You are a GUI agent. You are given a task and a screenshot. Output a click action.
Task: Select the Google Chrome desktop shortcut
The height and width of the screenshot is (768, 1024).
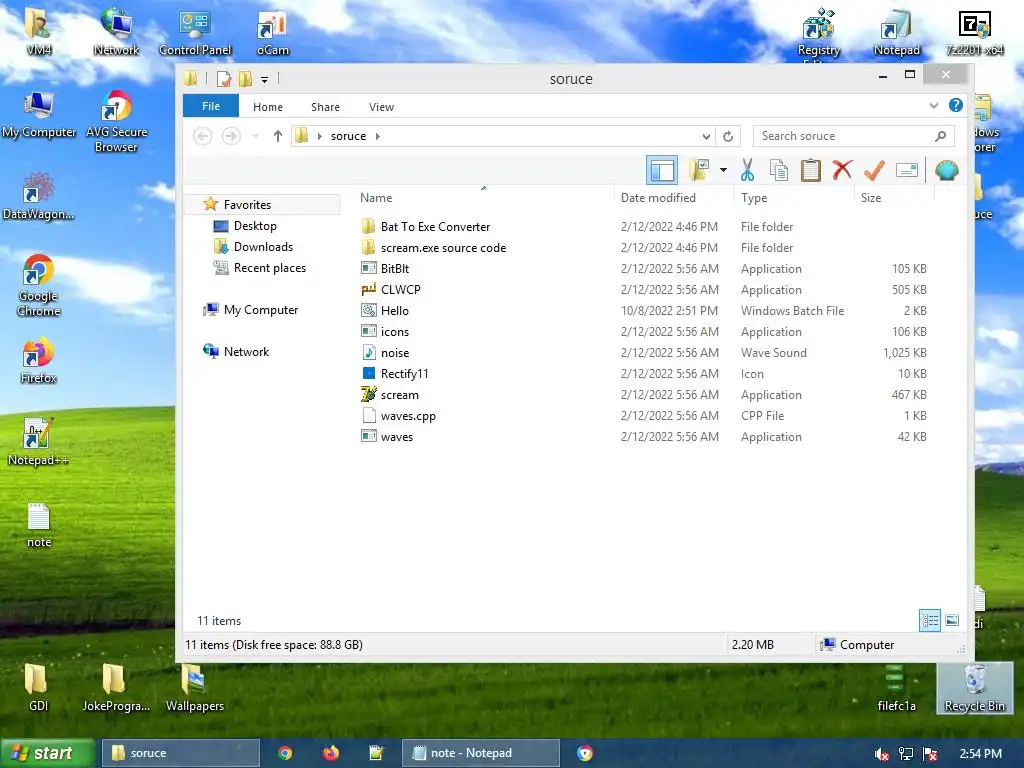(39, 285)
